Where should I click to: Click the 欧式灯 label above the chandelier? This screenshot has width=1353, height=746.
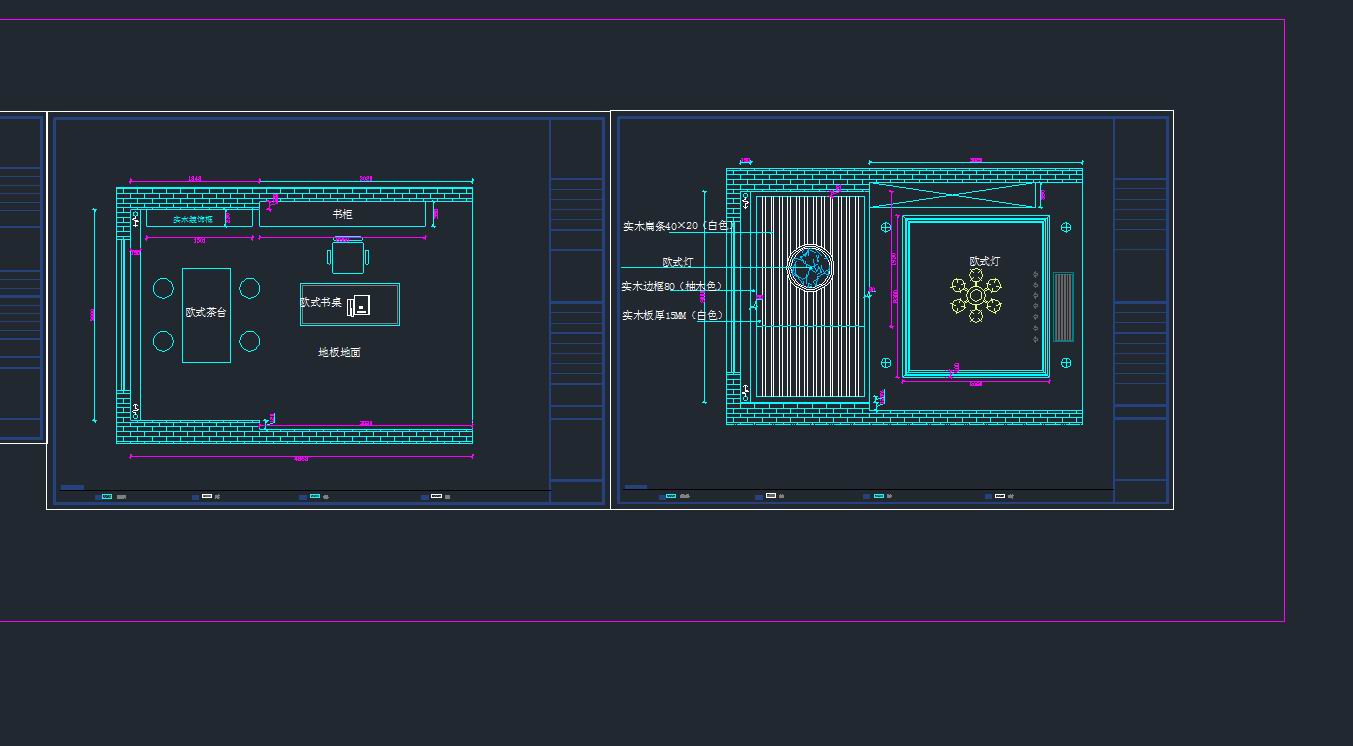[984, 261]
